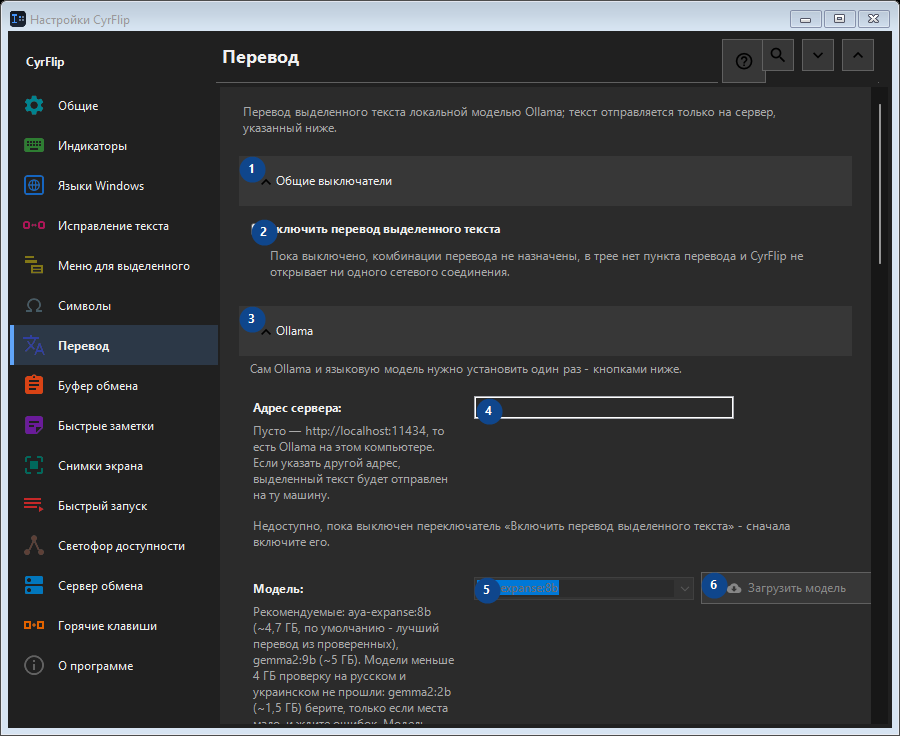Screen dimensions: 900x736
Task: Select the Символы omega icon
Action: coord(34,306)
